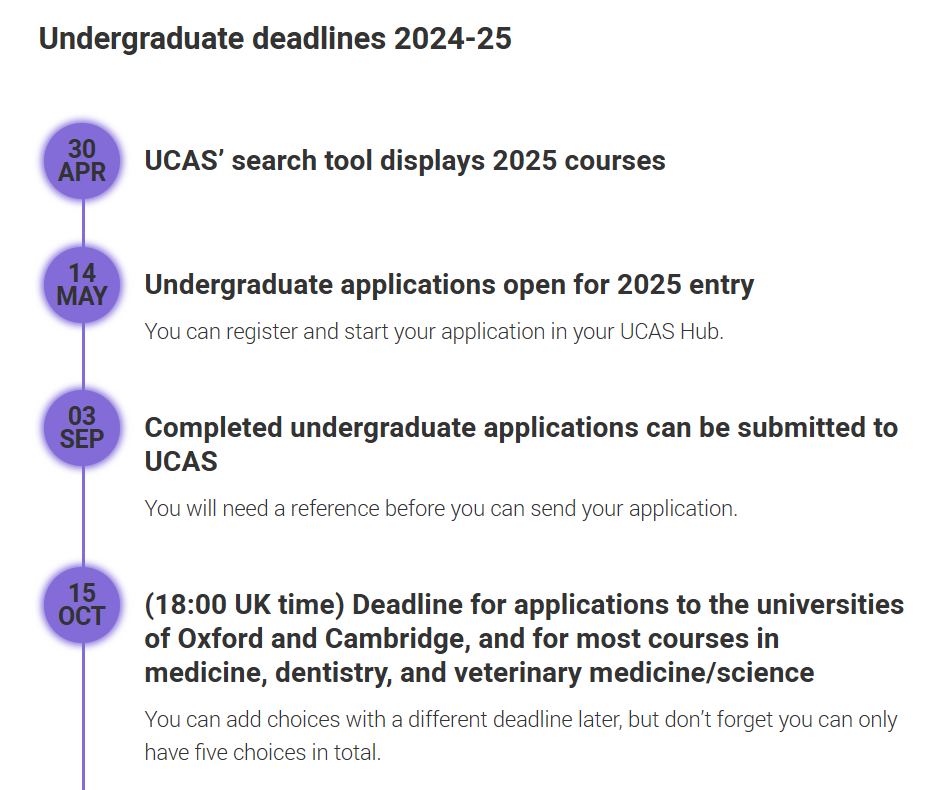
Task: Click timeline line between SEP and OCT markers
Action: point(83,516)
